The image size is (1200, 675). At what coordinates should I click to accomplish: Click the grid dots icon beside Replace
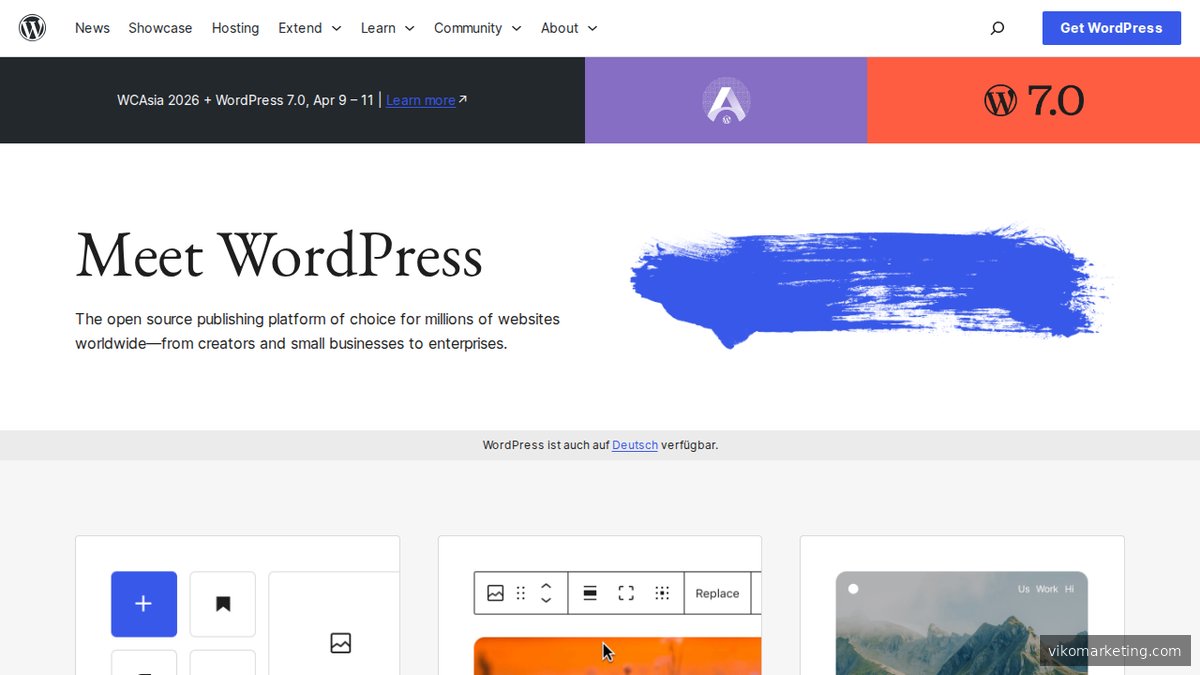click(662, 592)
